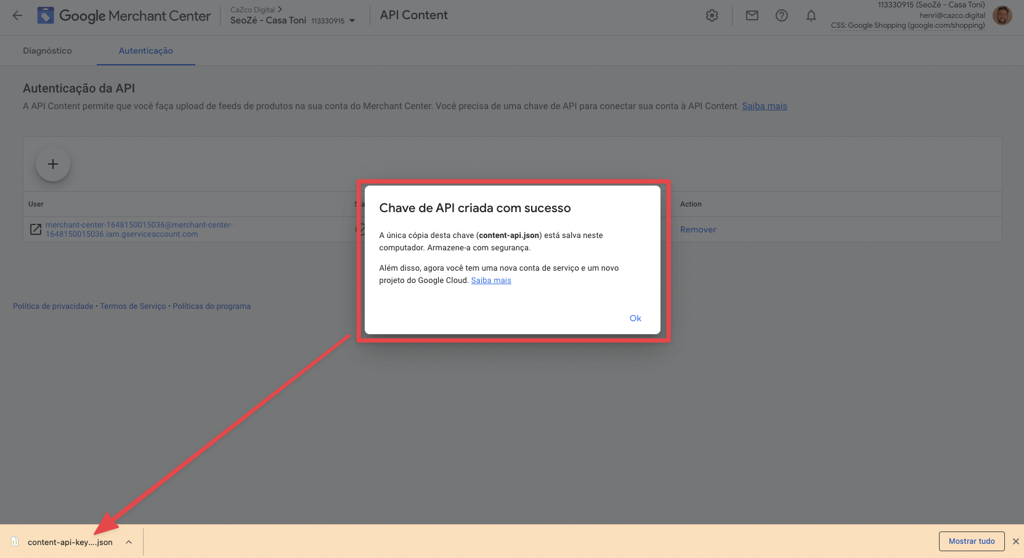The image size is (1024, 558).
Task: Open the settings gear icon
Action: pos(712,16)
